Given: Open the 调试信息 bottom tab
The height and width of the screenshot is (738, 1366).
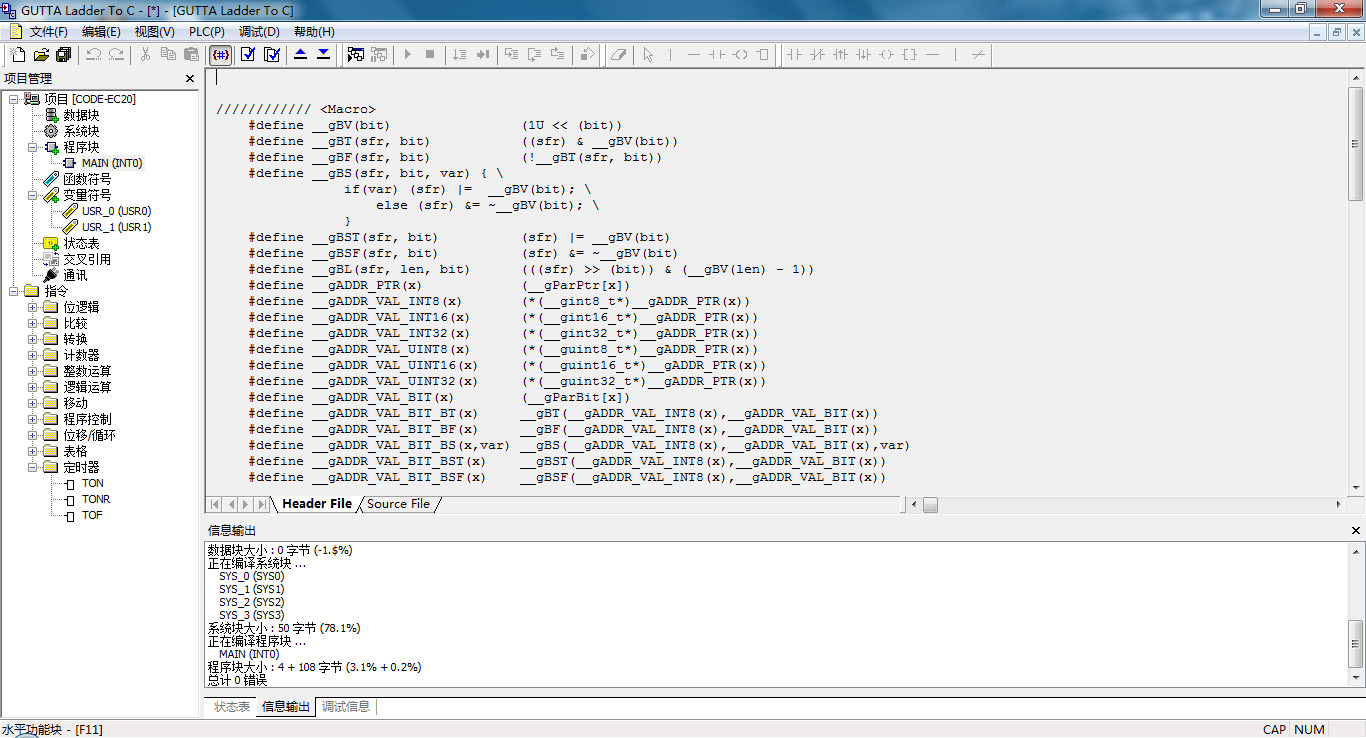Looking at the screenshot, I should (346, 707).
